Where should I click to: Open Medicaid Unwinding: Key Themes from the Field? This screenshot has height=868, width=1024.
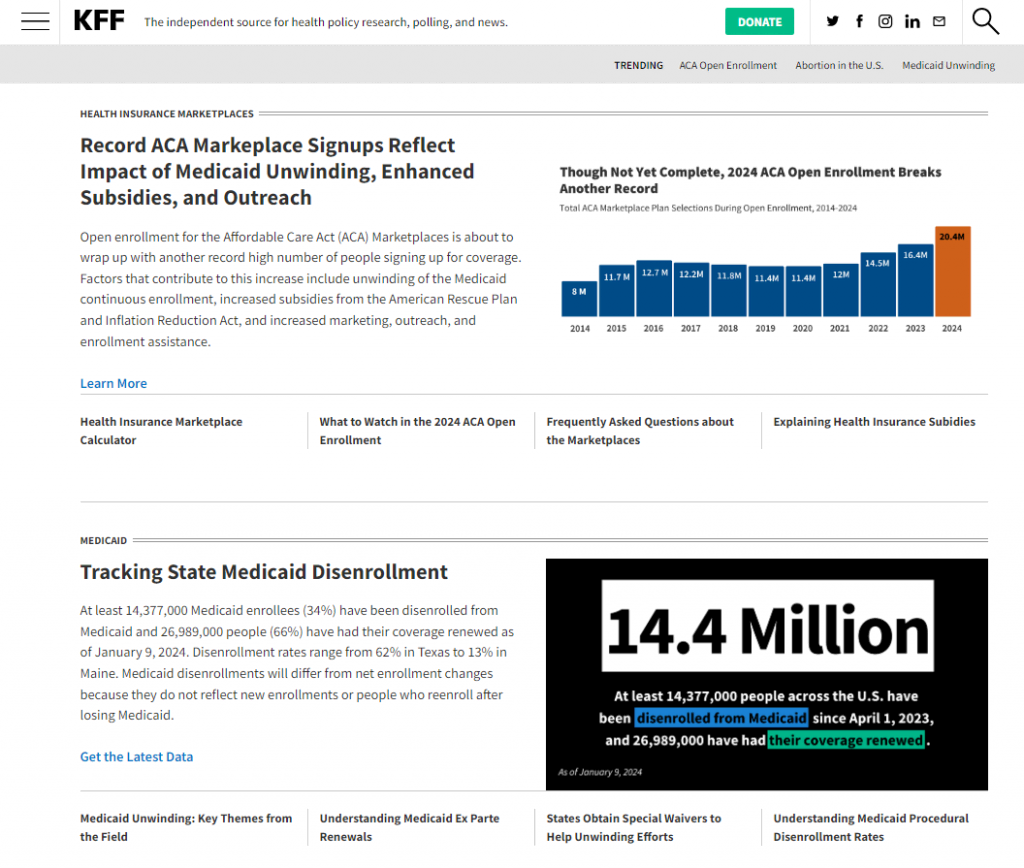point(186,828)
